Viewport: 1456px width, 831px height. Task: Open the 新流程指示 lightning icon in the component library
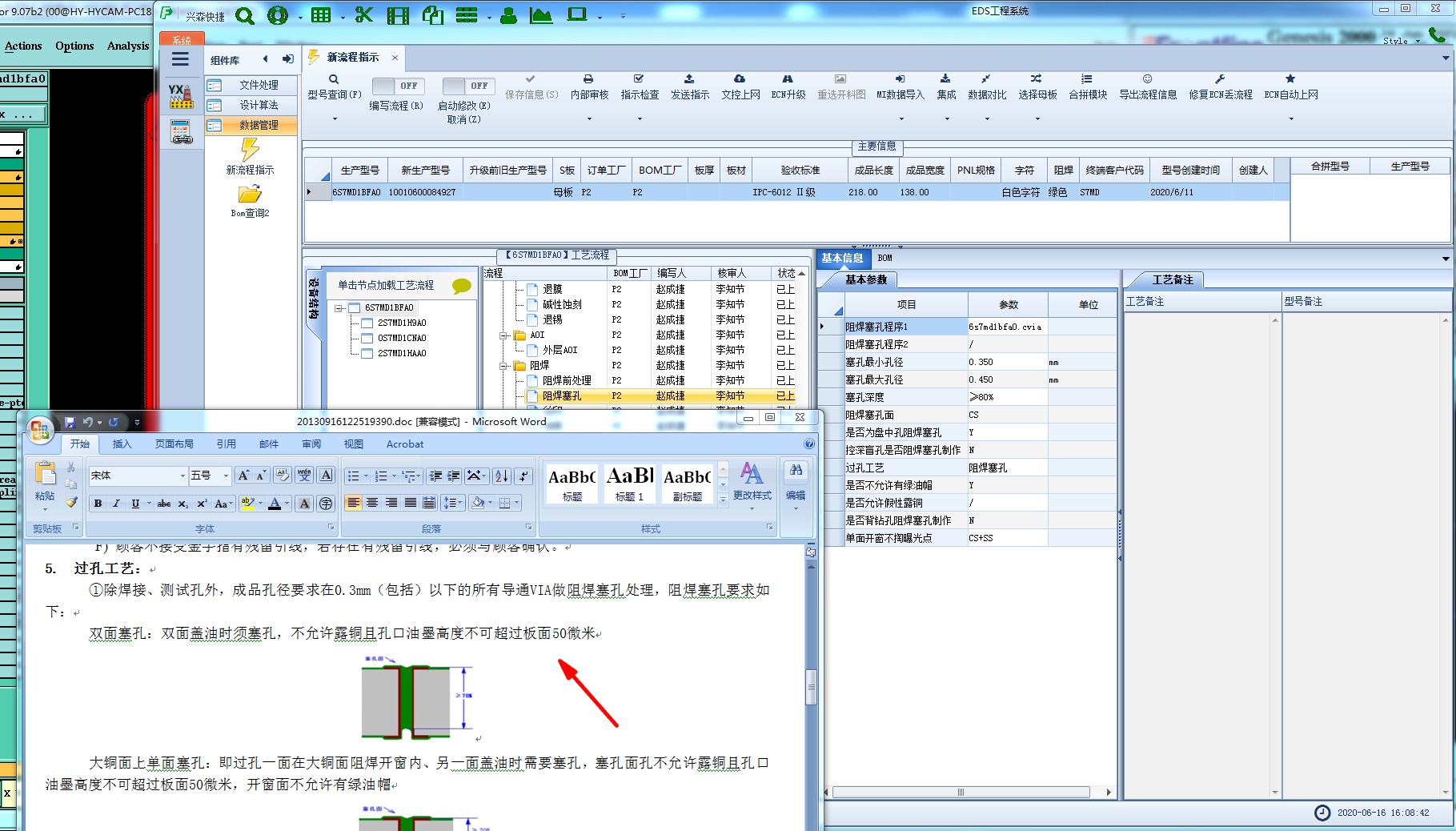251,150
